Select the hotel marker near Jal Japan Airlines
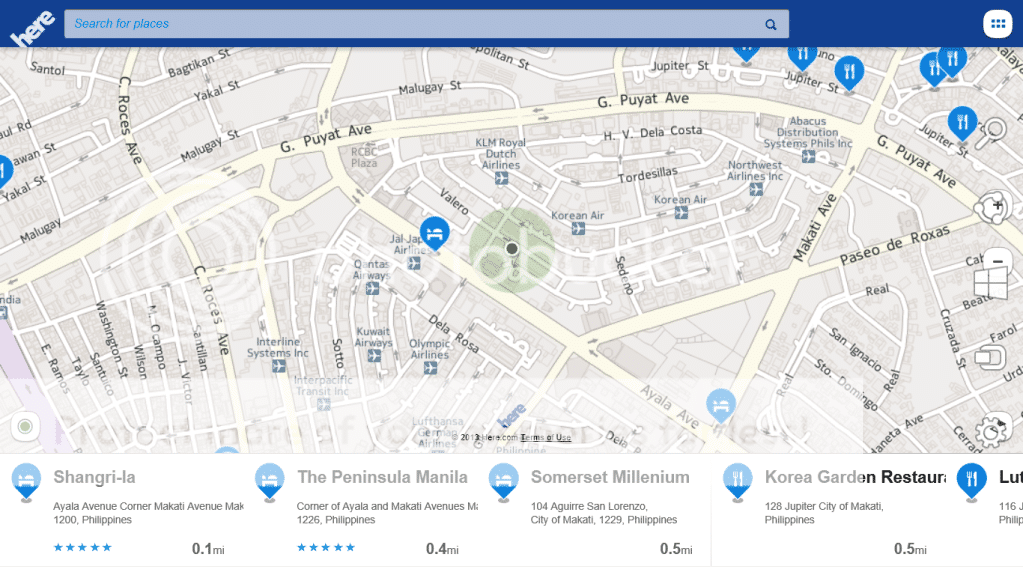Screen dimensions: 1023x575 tap(434, 234)
